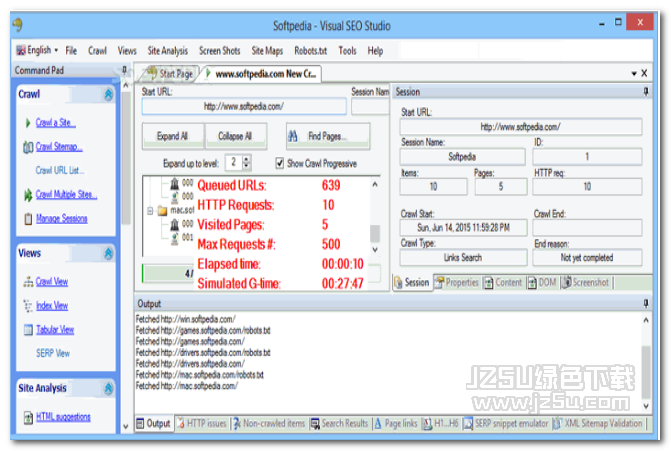Screen dimensions: 671x451
Task: Select the Output tab at bottom
Action: pos(154,424)
